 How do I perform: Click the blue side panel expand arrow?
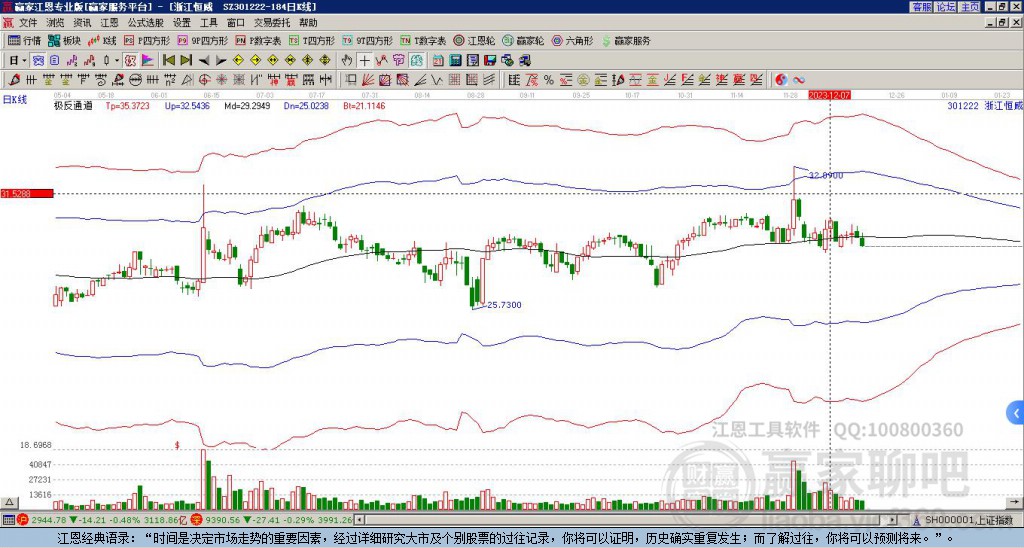(1016, 412)
